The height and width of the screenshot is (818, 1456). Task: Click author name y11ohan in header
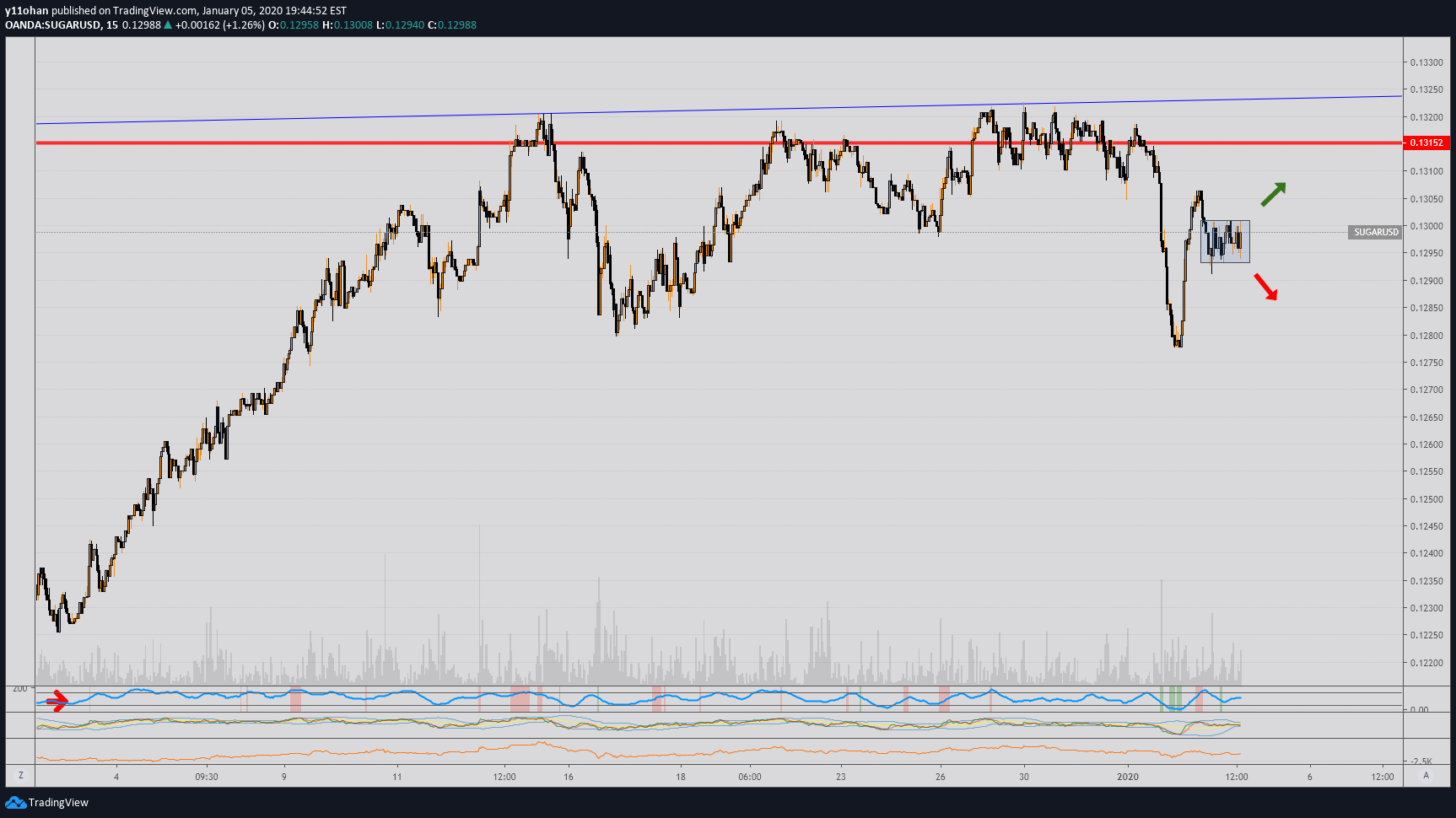pos(26,11)
